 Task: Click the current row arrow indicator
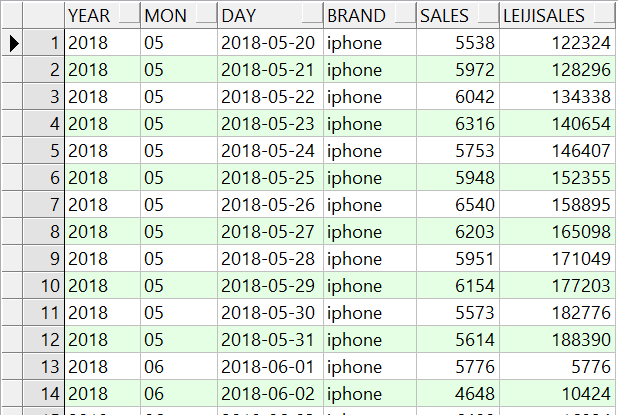coord(14,43)
